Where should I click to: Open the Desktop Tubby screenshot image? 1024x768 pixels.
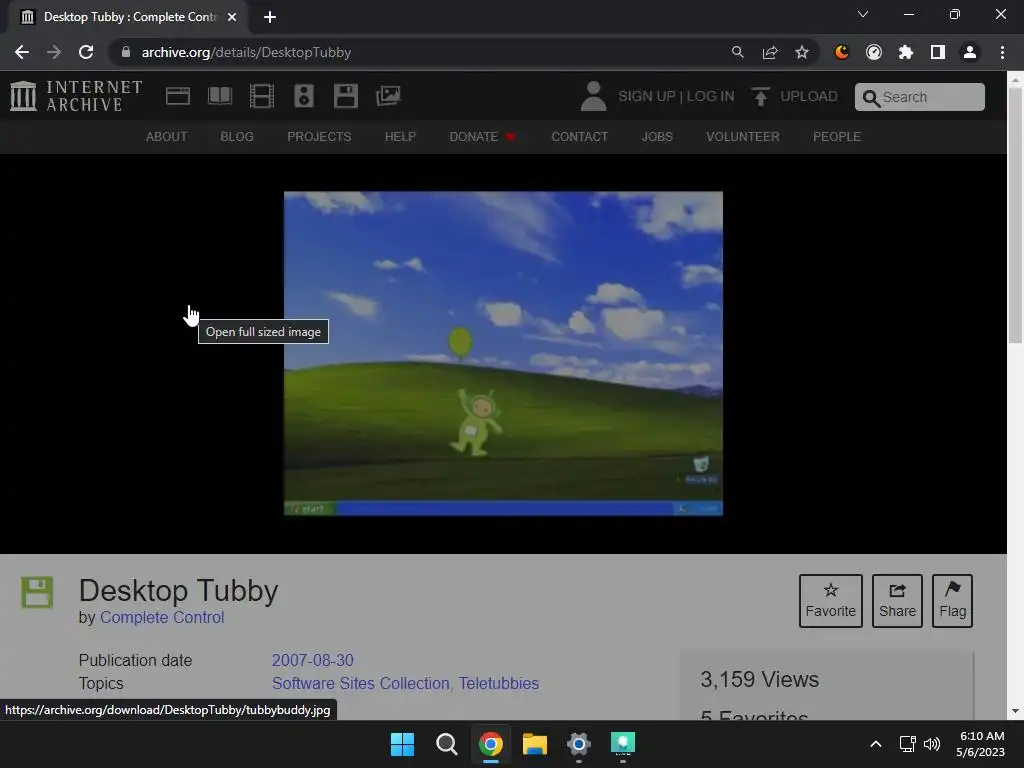pyautogui.click(x=504, y=353)
